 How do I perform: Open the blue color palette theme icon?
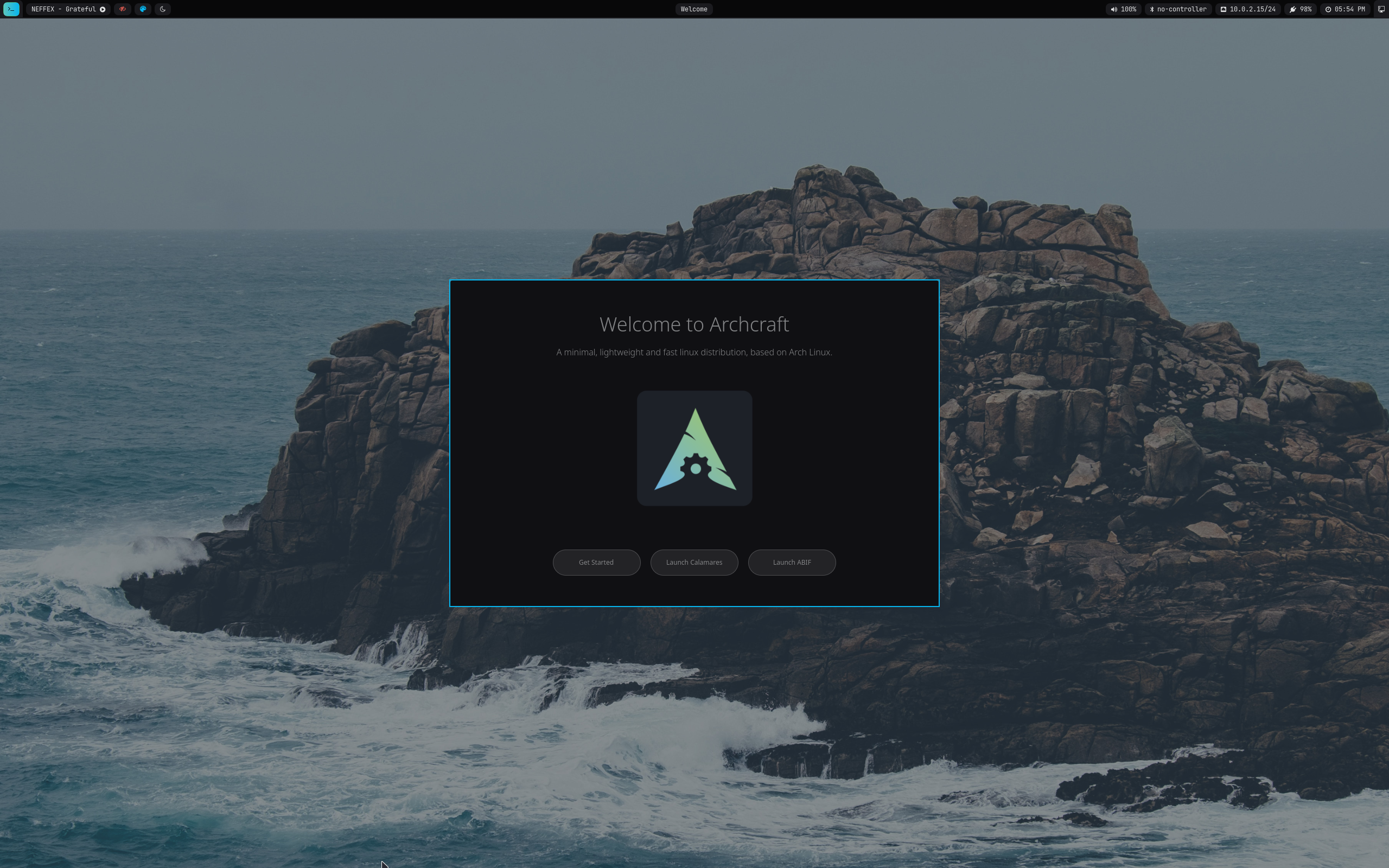tap(143, 9)
